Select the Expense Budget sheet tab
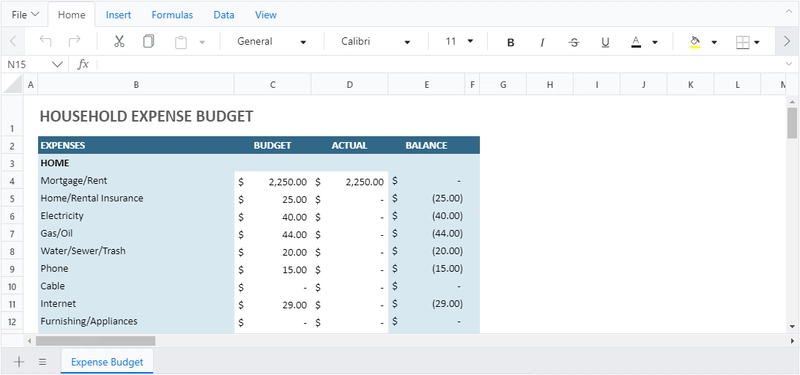Image resolution: width=800 pixels, height=375 pixels. [x=107, y=362]
